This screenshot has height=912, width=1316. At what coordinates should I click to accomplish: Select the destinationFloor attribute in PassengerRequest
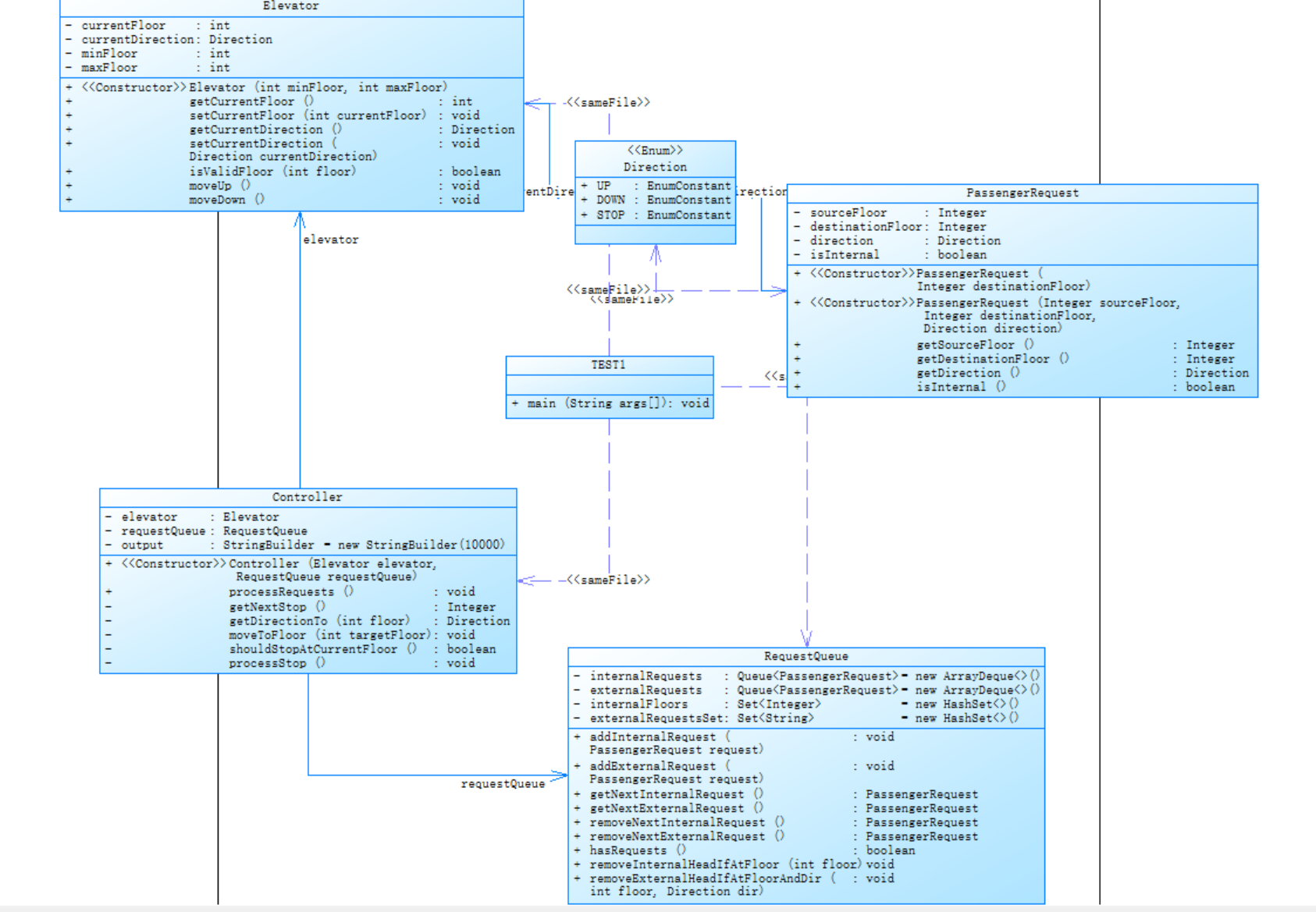(x=890, y=227)
